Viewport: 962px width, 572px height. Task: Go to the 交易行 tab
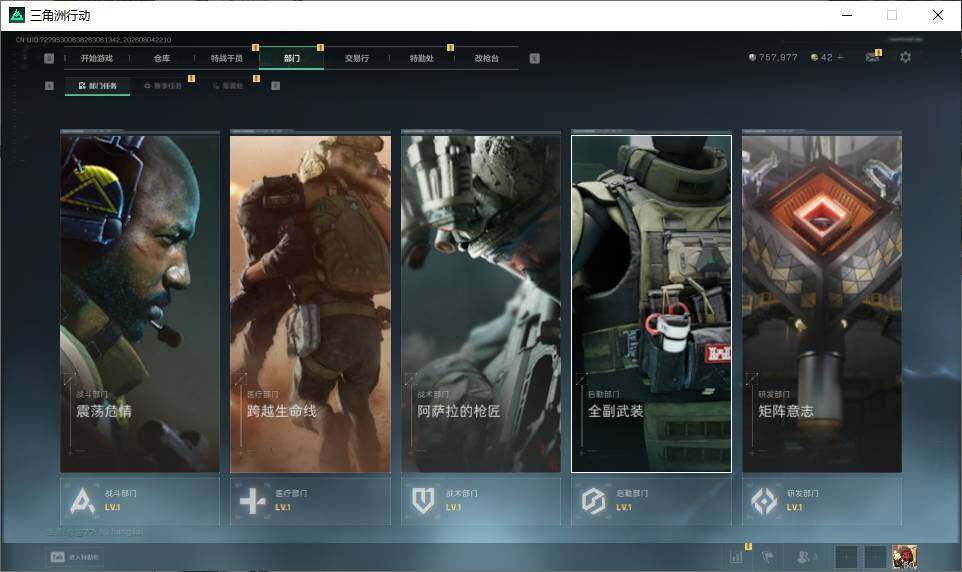[x=357, y=58]
